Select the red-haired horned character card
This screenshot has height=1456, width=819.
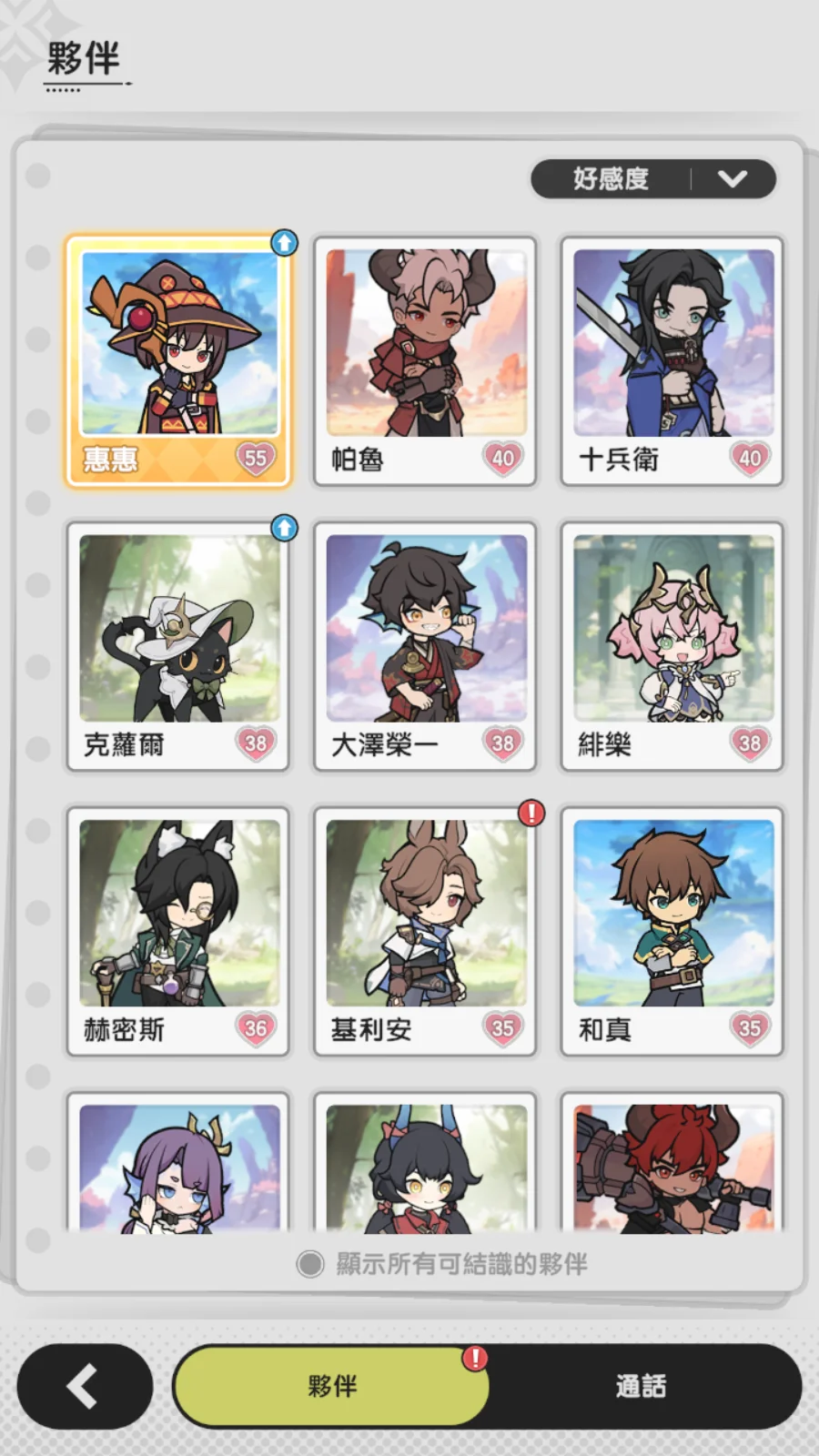pyautogui.click(x=672, y=1163)
